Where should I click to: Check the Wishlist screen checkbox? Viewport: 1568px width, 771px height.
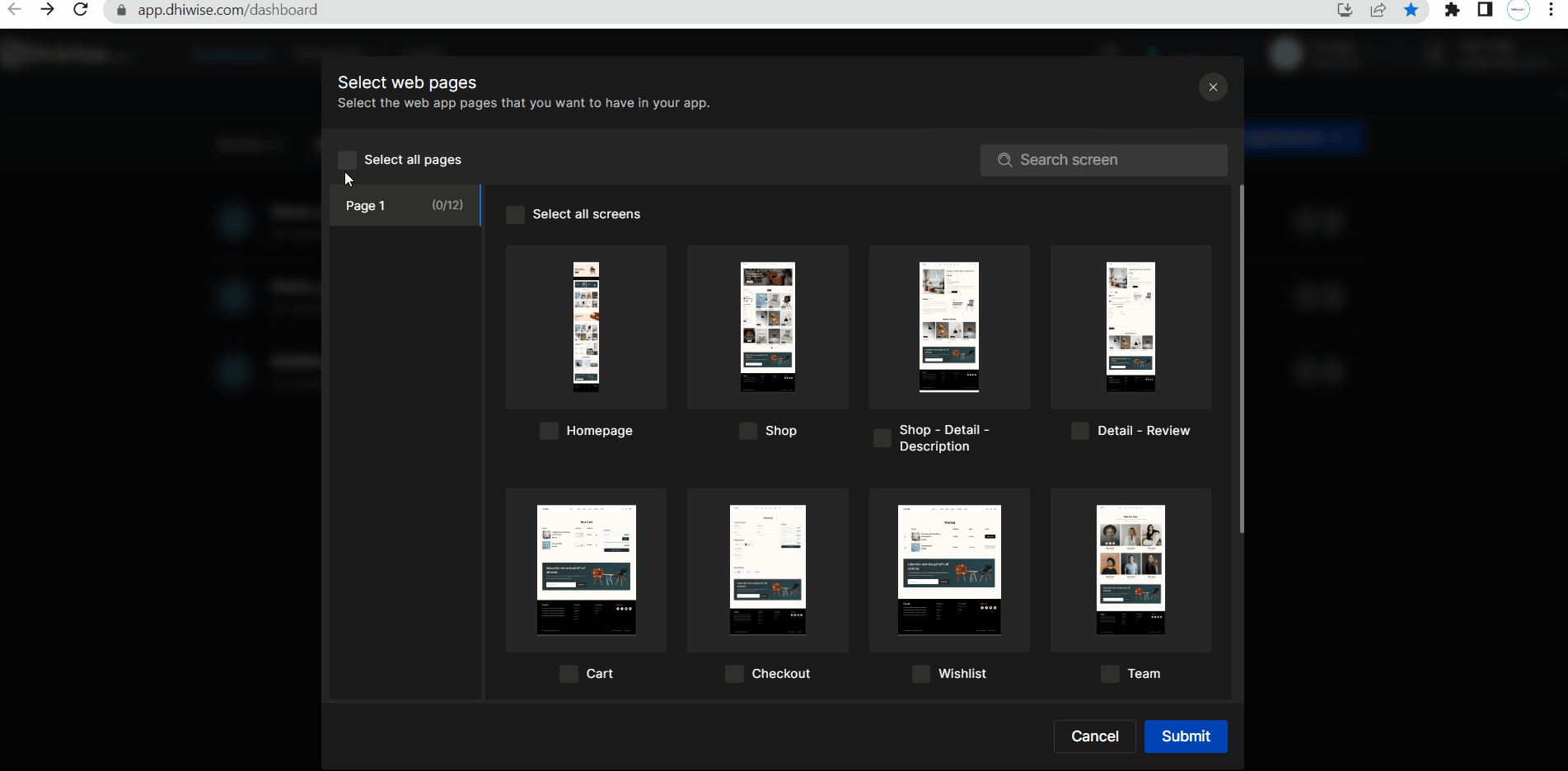(x=921, y=674)
